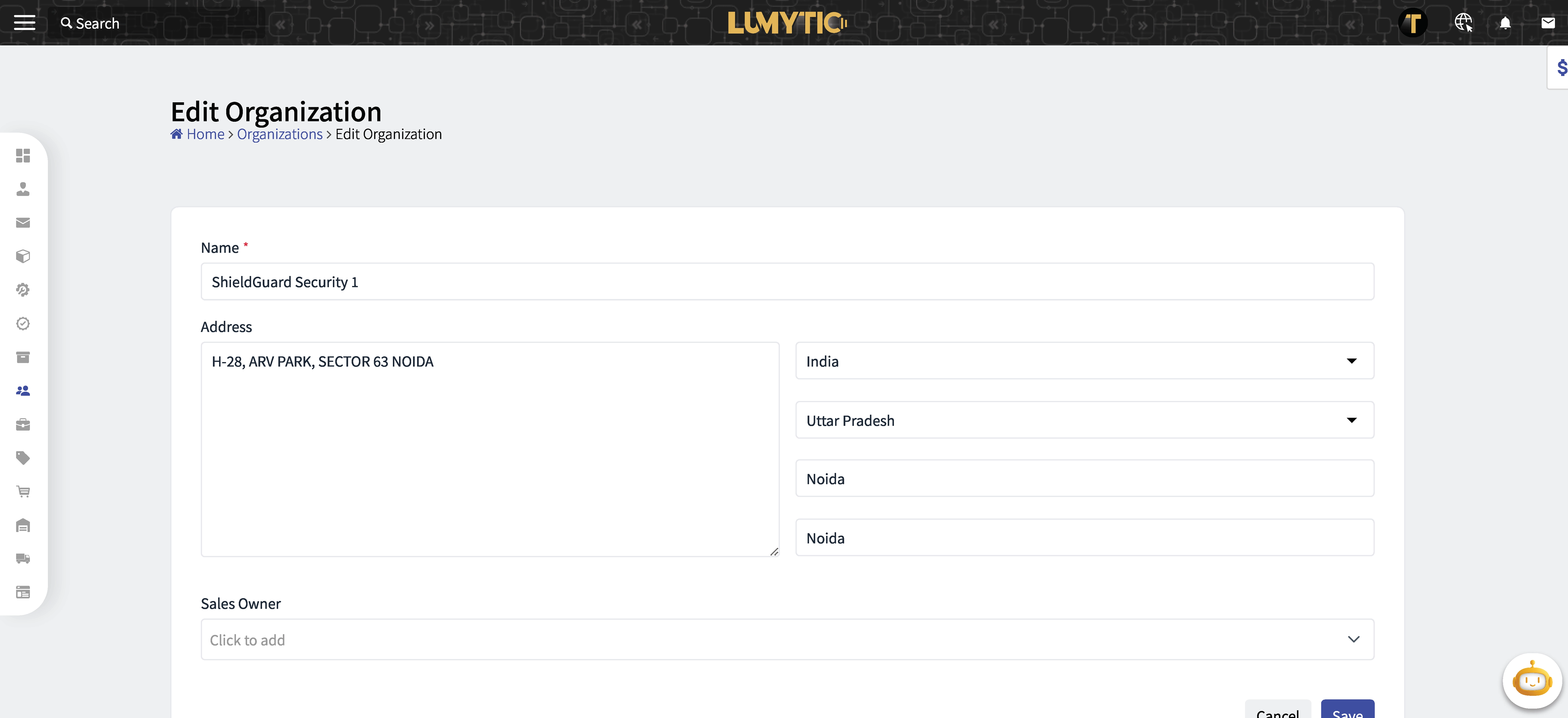Open the Dashboard icon in sidebar
The height and width of the screenshot is (718, 1568).
[x=23, y=156]
